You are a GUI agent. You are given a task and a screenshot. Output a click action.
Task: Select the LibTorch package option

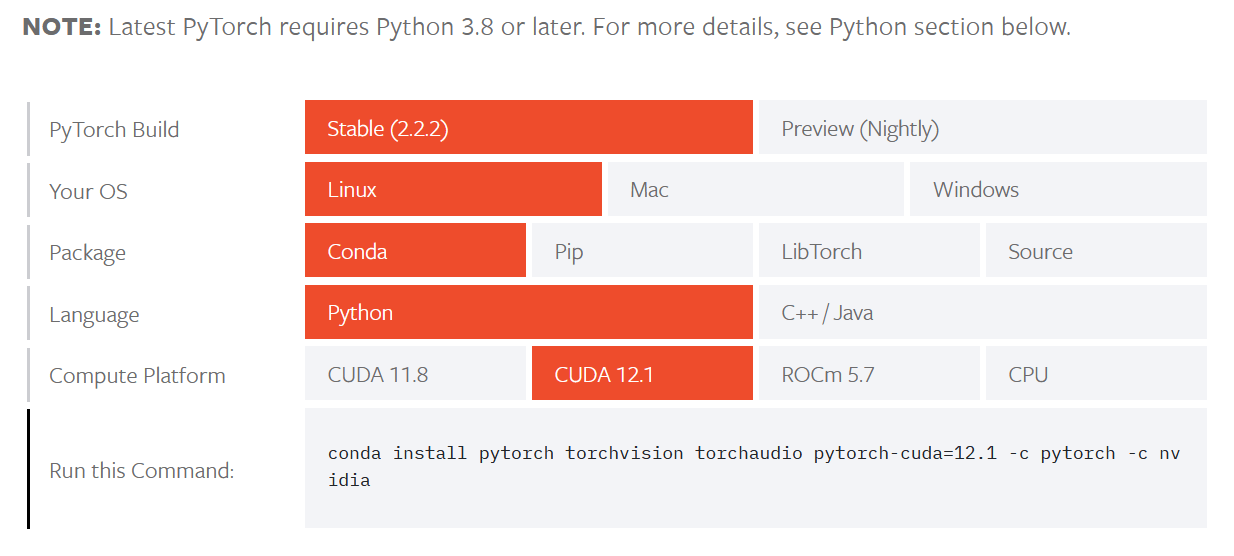868,251
